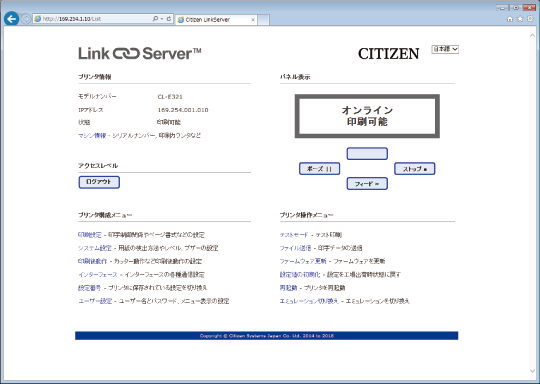The width and height of the screenshot is (540, 384).
Task: Click the ログアウト button
Action: [99, 182]
